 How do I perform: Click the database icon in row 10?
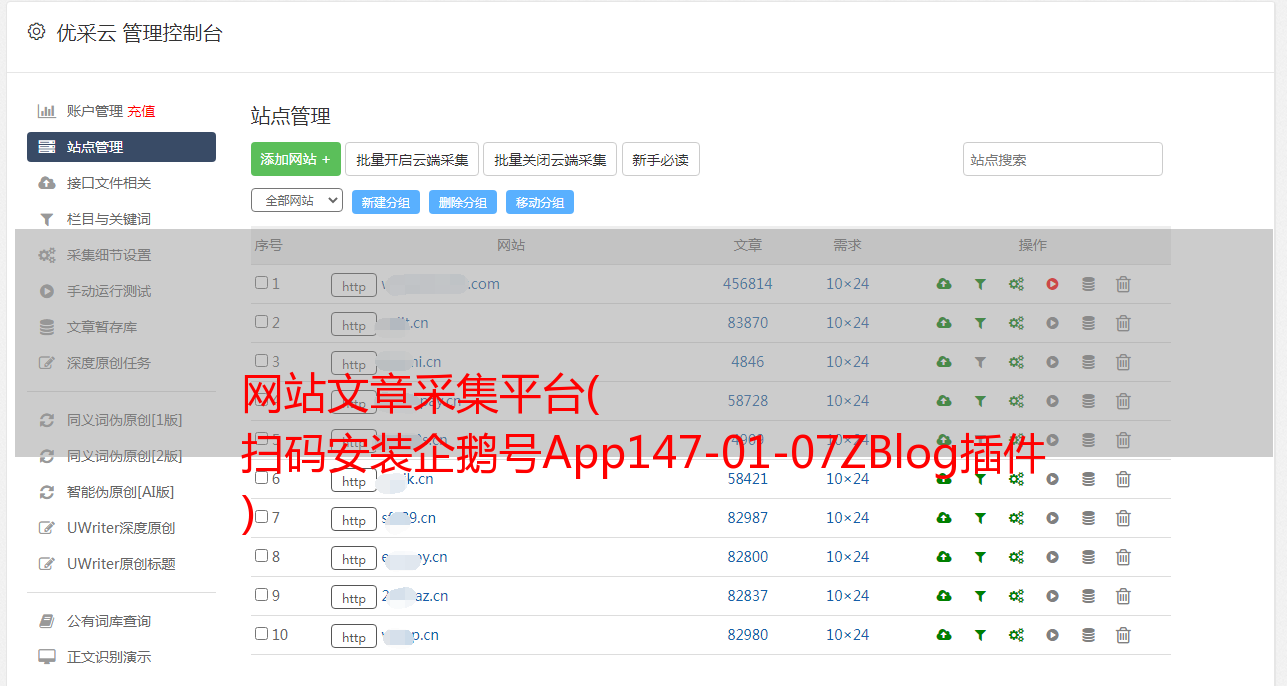[1088, 635]
